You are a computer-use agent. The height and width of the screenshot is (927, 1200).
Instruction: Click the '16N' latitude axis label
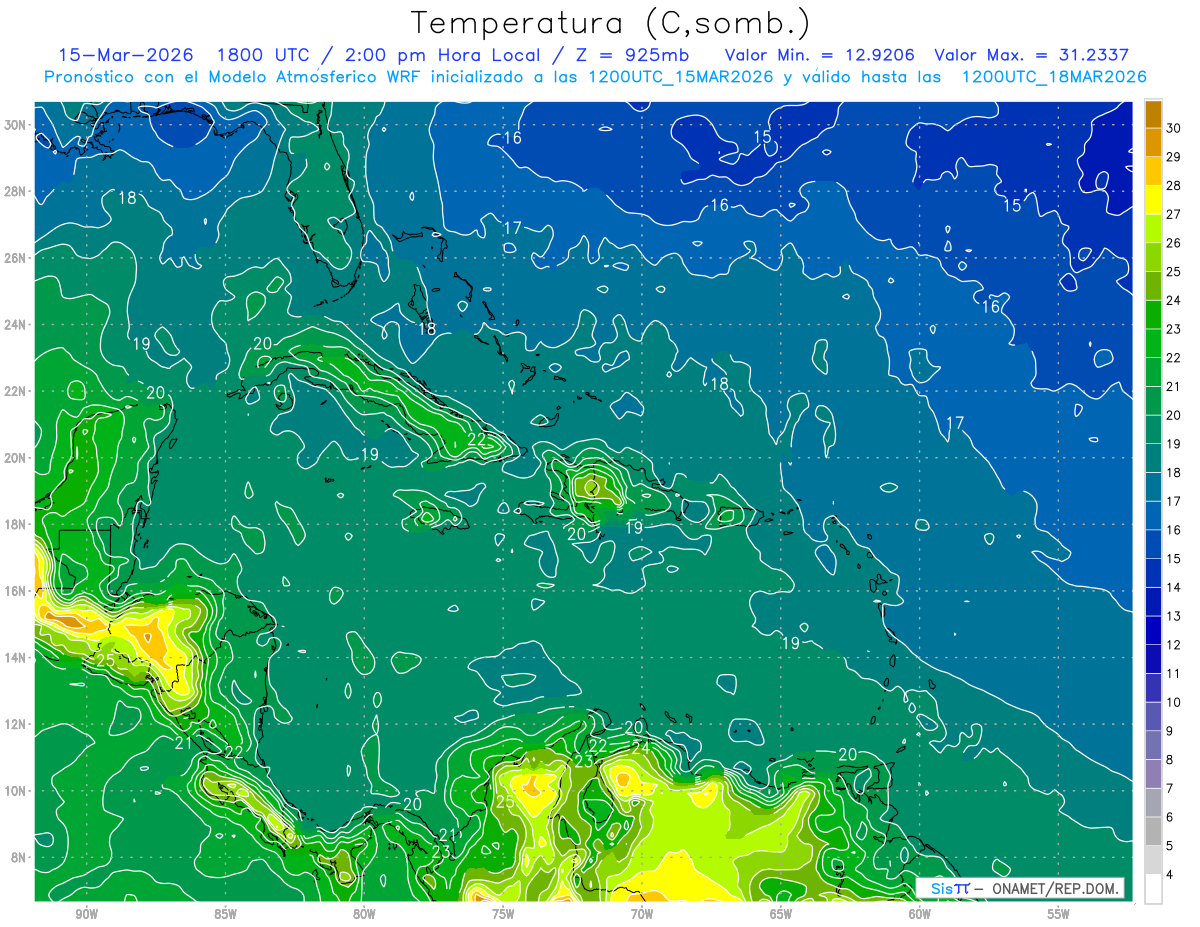tap(15, 591)
